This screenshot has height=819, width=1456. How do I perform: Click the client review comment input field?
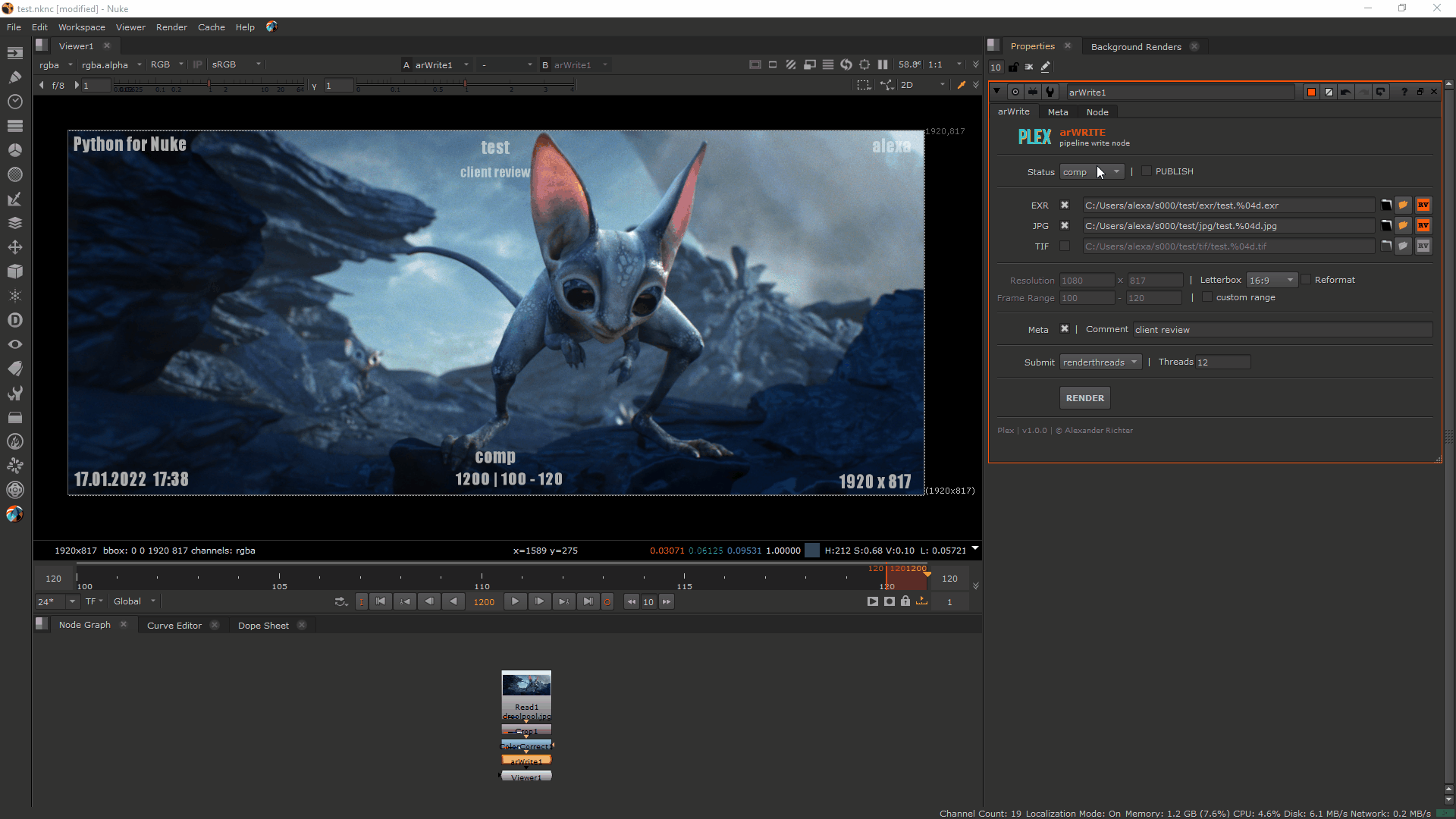[1282, 329]
